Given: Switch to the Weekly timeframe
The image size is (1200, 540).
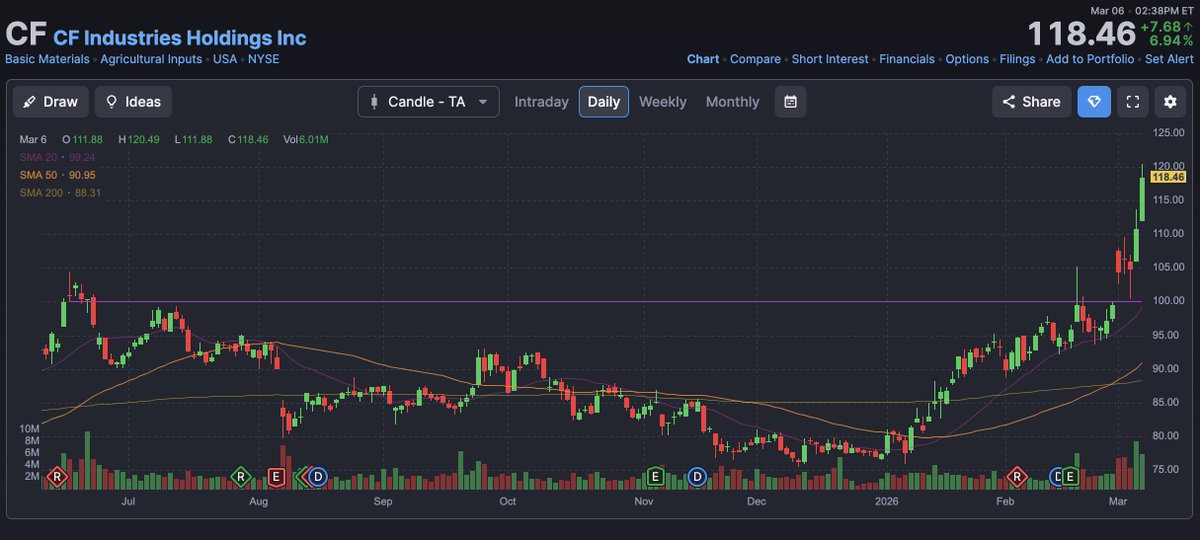Looking at the screenshot, I should [663, 102].
